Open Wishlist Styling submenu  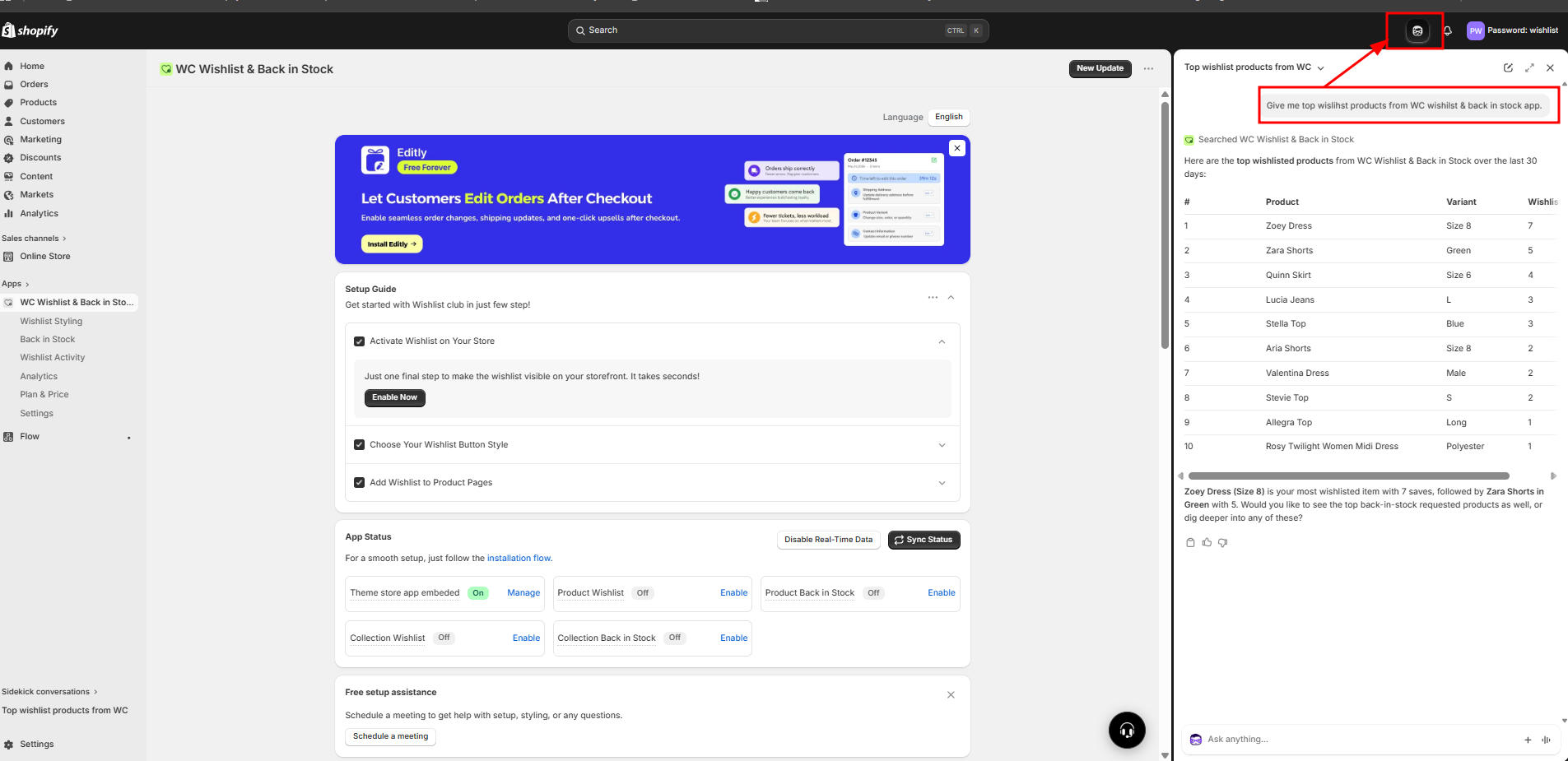[x=51, y=322]
